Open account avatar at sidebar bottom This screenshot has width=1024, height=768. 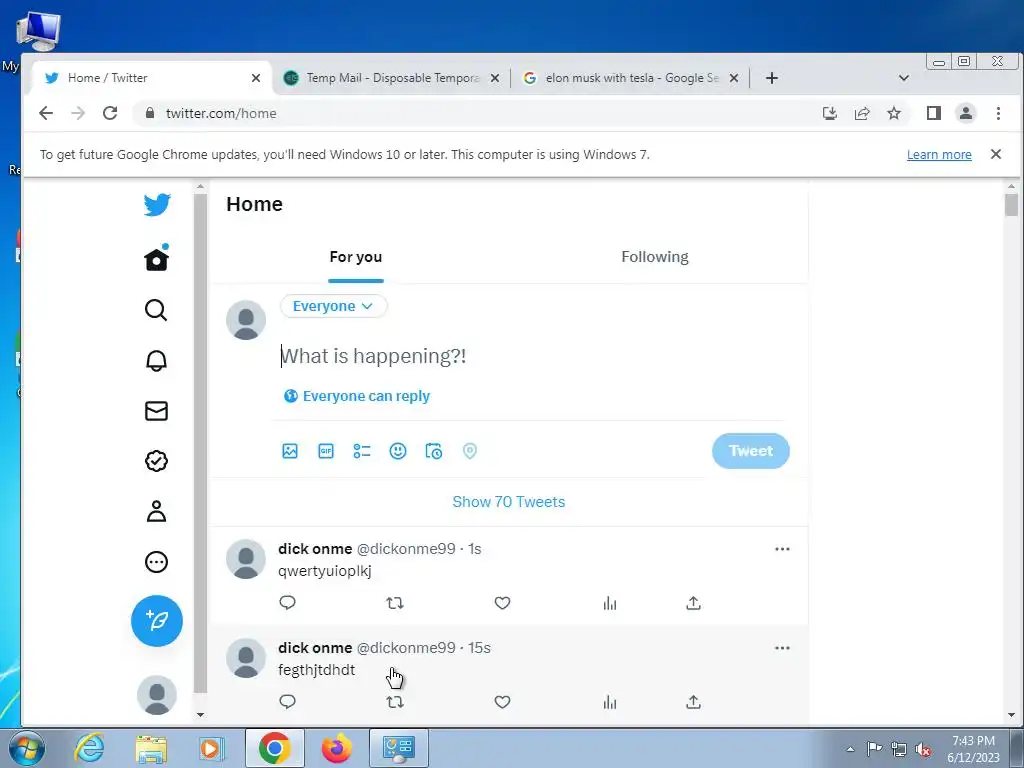(157, 695)
